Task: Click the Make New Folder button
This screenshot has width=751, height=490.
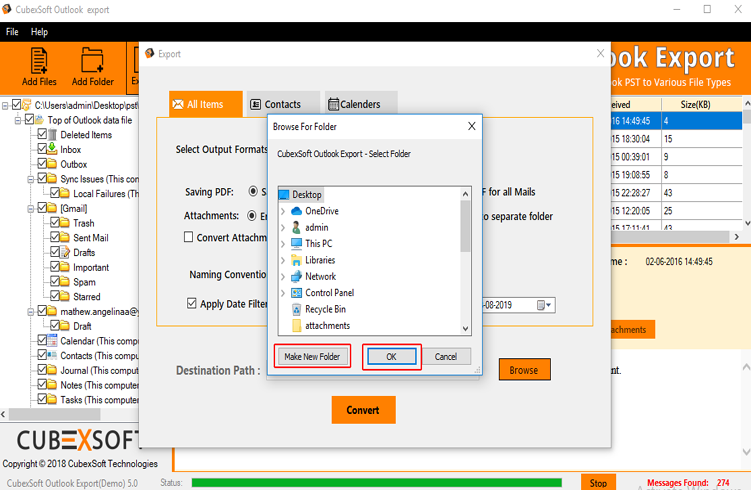Action: 312,357
